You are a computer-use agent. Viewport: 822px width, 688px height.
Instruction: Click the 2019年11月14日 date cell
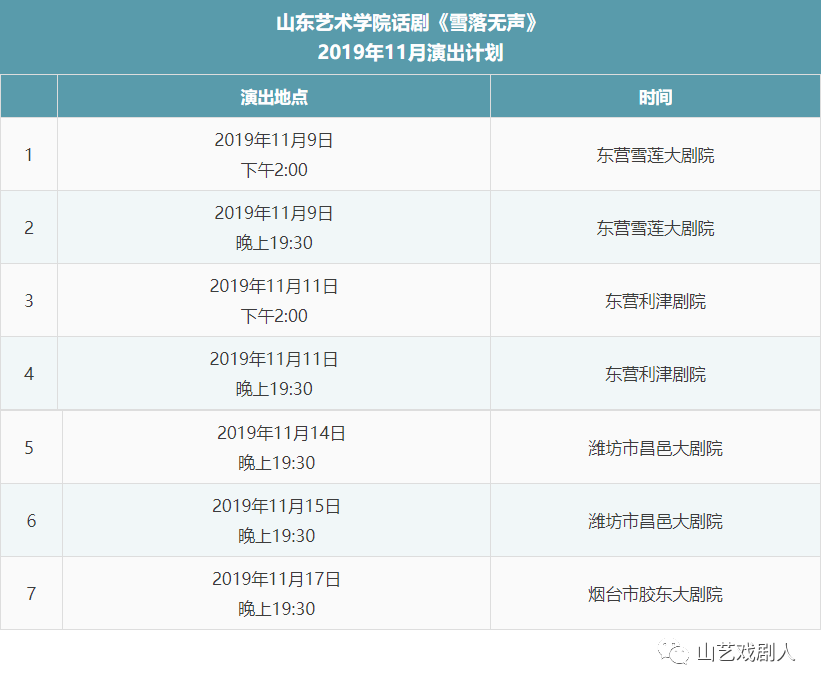coord(281,434)
